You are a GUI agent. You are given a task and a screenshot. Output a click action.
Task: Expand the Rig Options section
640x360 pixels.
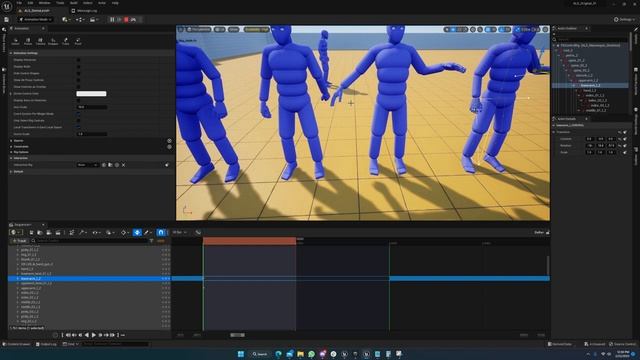click(x=11, y=152)
